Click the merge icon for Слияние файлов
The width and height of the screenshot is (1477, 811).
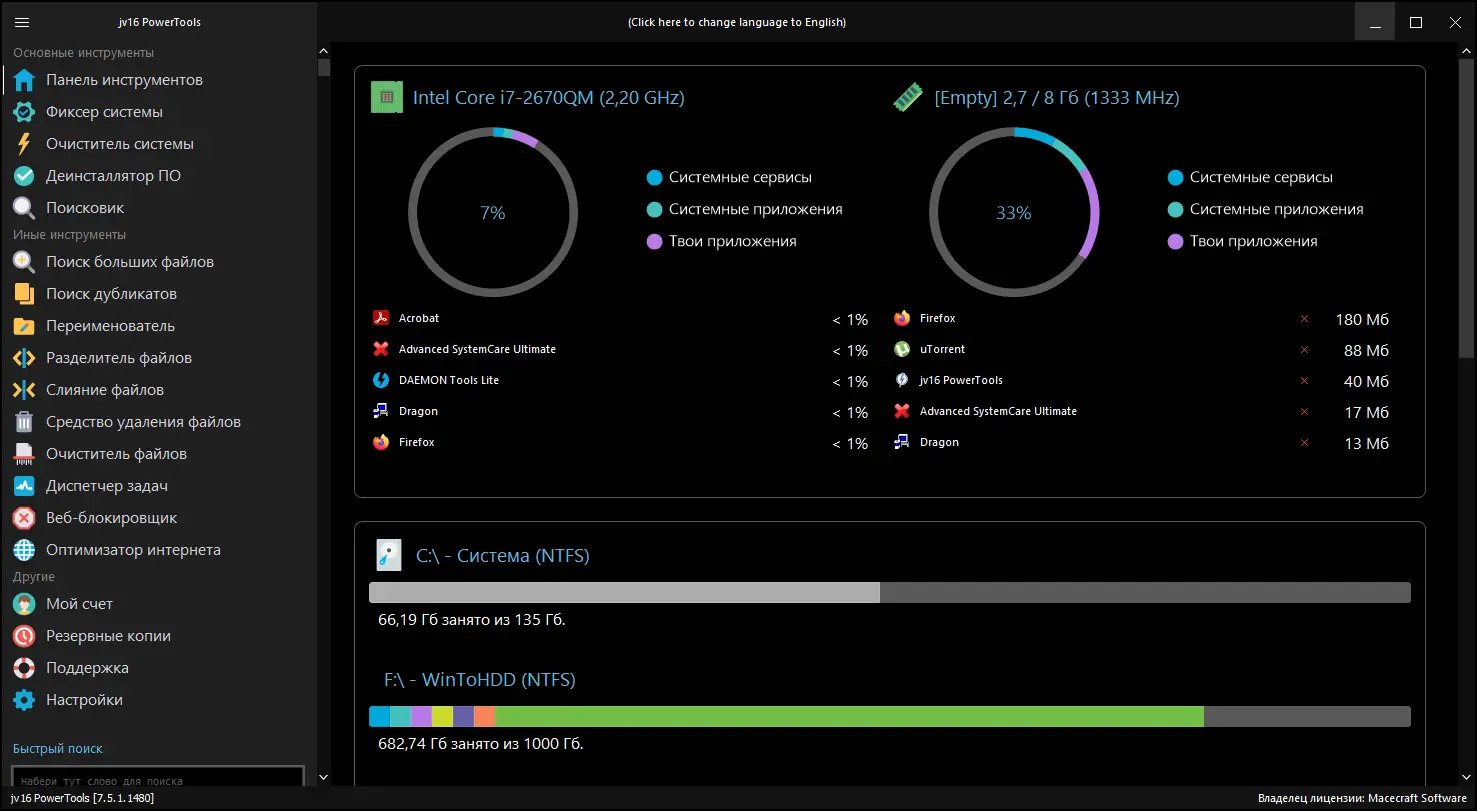25,390
